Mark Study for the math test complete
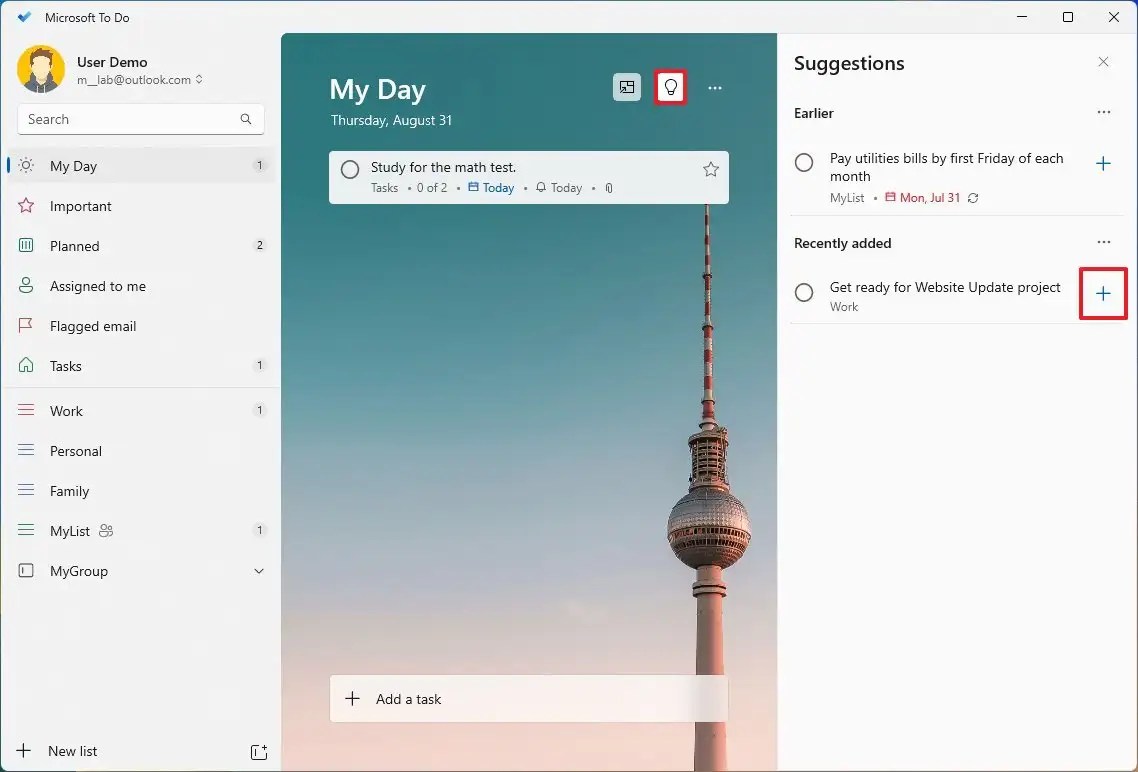 click(x=349, y=168)
